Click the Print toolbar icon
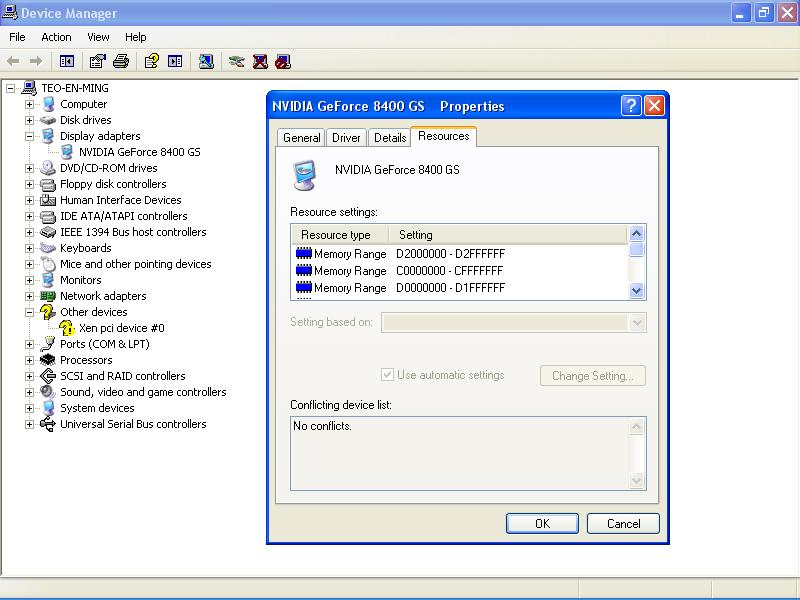The width and height of the screenshot is (800, 600). [121, 61]
